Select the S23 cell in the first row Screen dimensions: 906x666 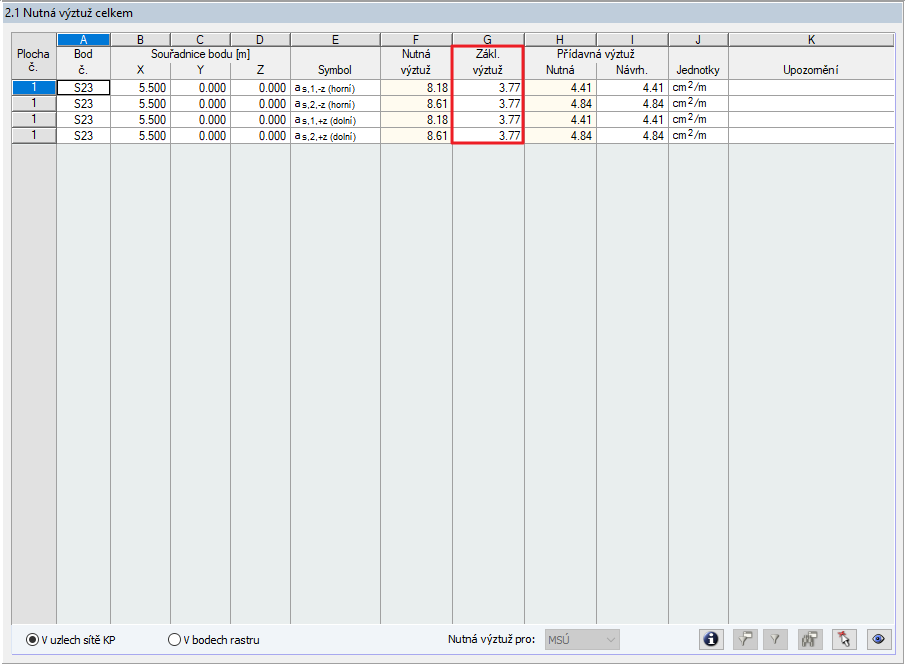82,87
